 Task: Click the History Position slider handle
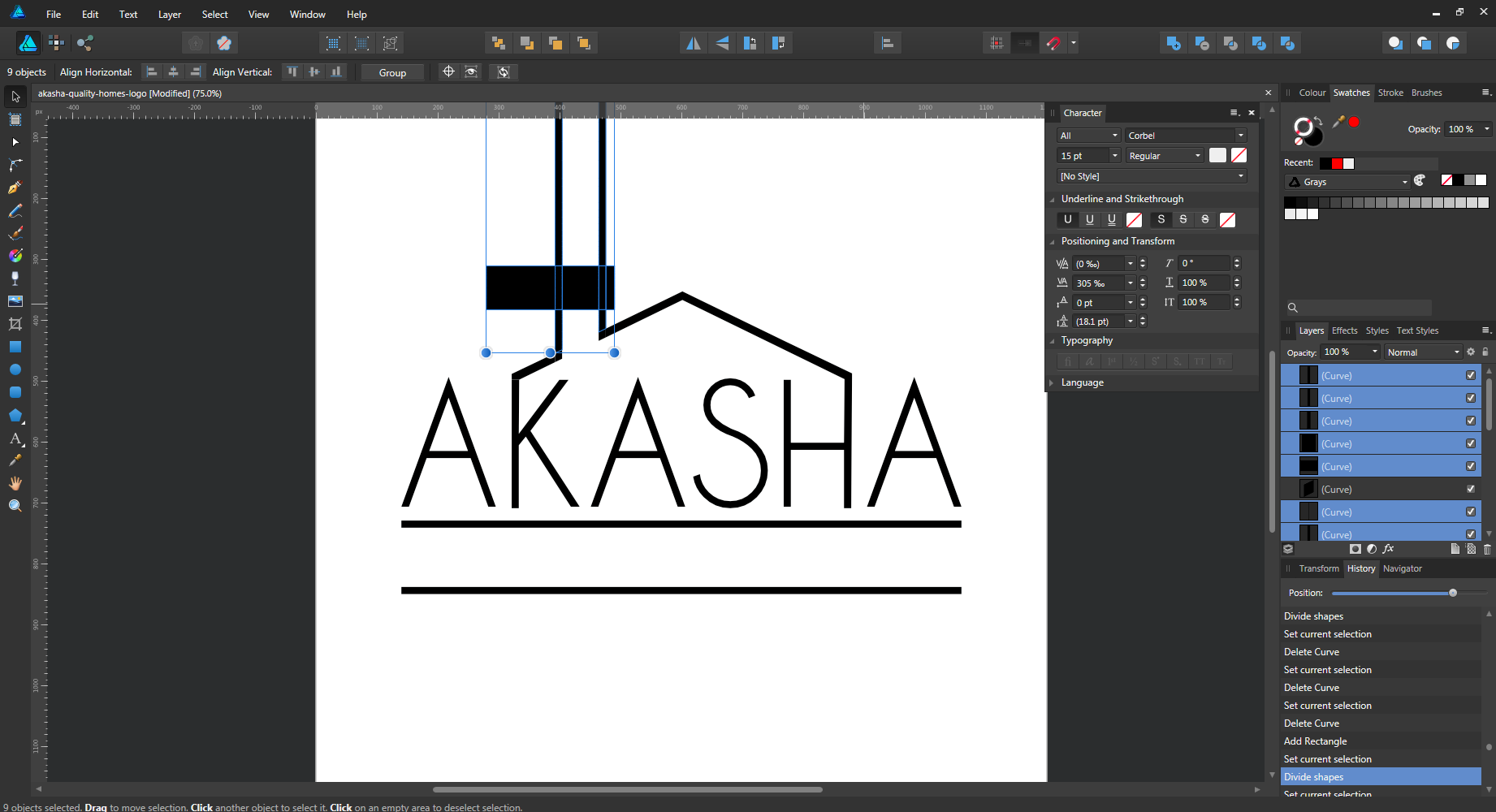1453,593
